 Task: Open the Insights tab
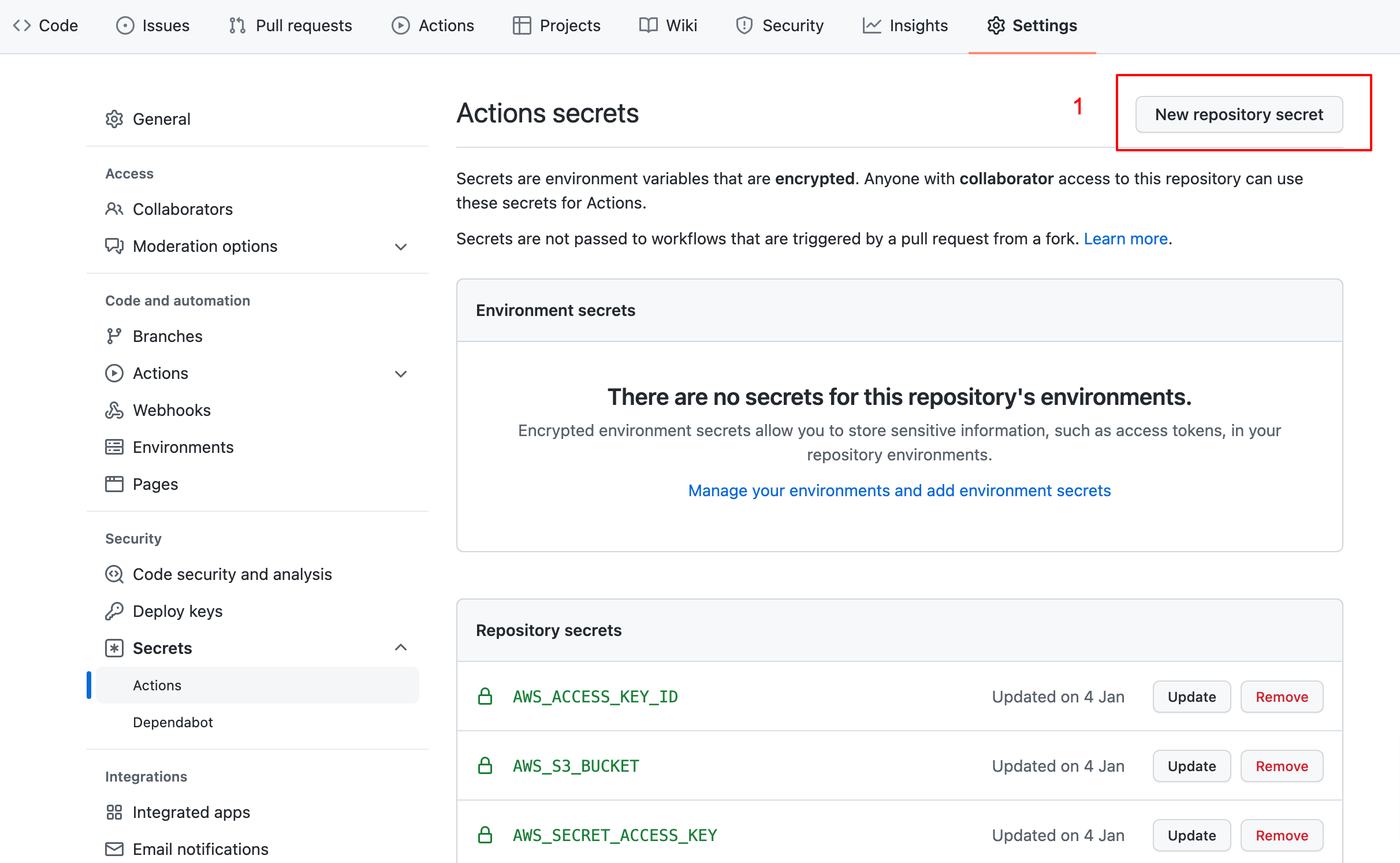pyautogui.click(x=905, y=25)
